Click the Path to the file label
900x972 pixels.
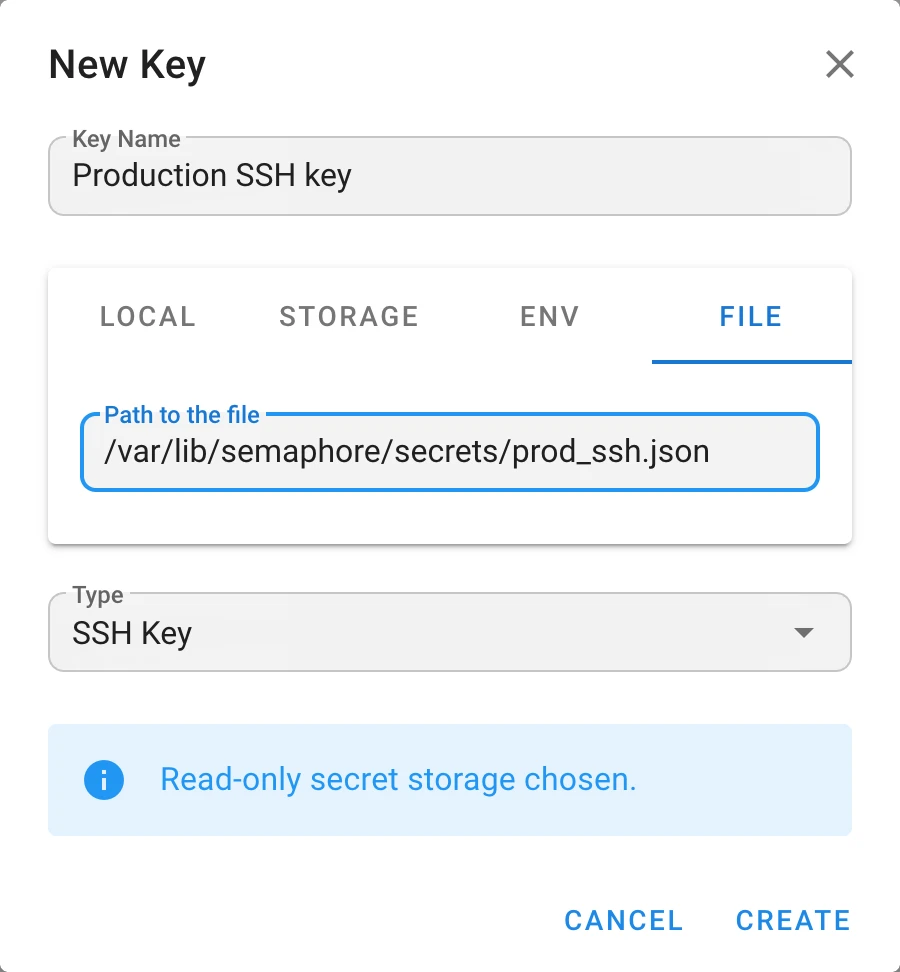182,415
